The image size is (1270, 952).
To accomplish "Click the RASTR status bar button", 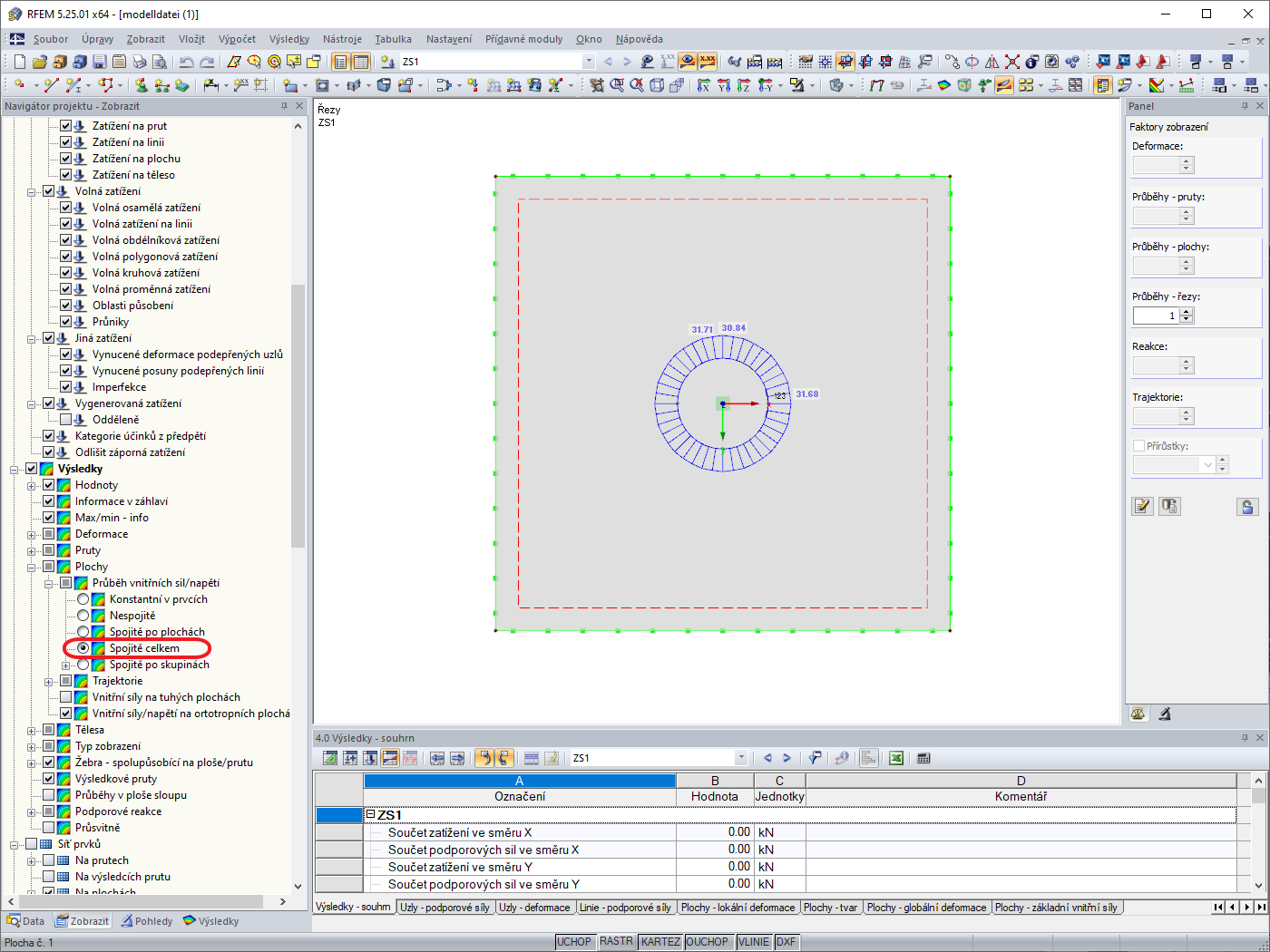I will 616,942.
